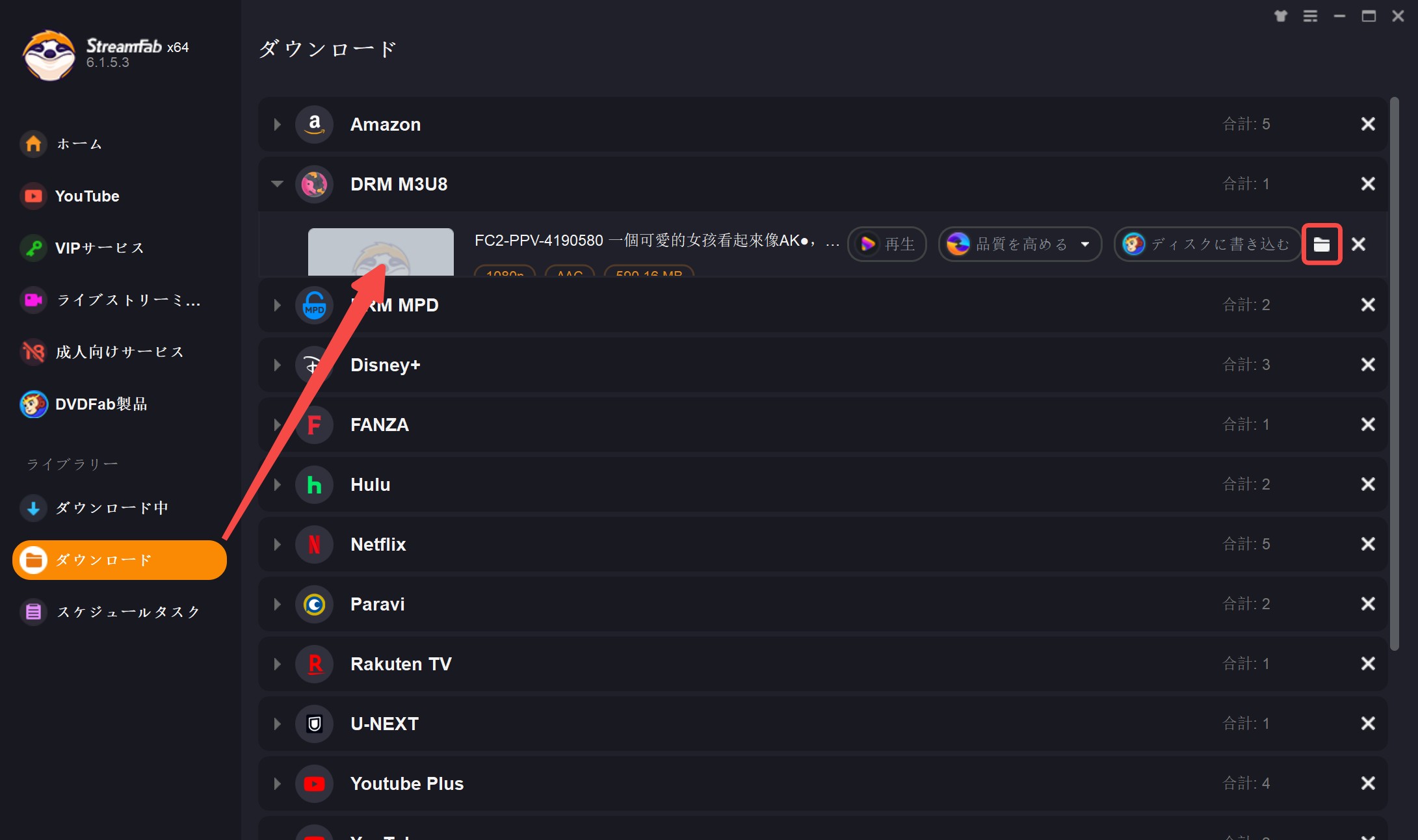The image size is (1418, 840).
Task: Expand the Netflix downloads section
Action: click(278, 544)
